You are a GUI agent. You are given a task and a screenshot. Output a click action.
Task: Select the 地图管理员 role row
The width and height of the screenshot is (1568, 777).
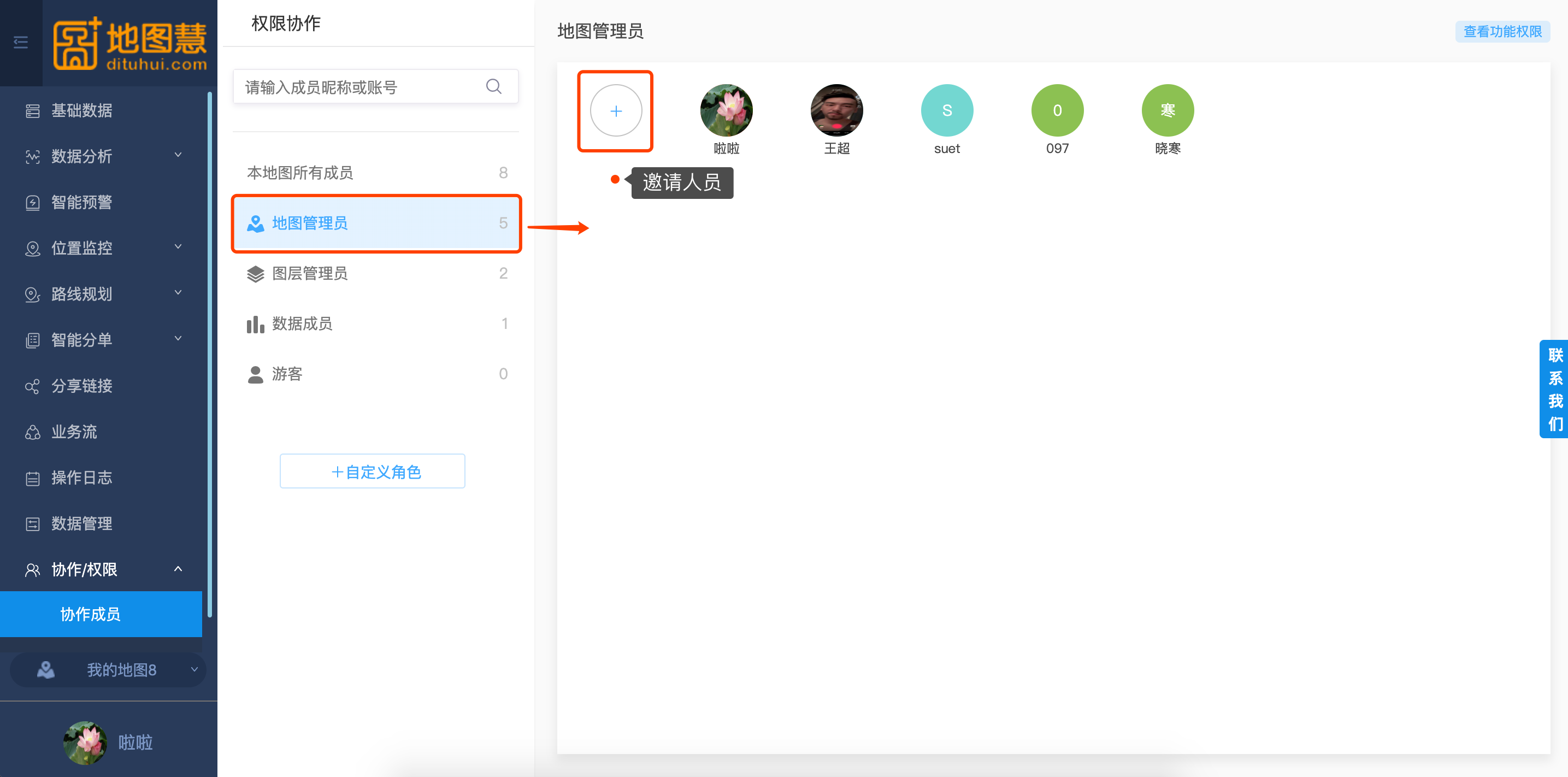[x=377, y=223]
